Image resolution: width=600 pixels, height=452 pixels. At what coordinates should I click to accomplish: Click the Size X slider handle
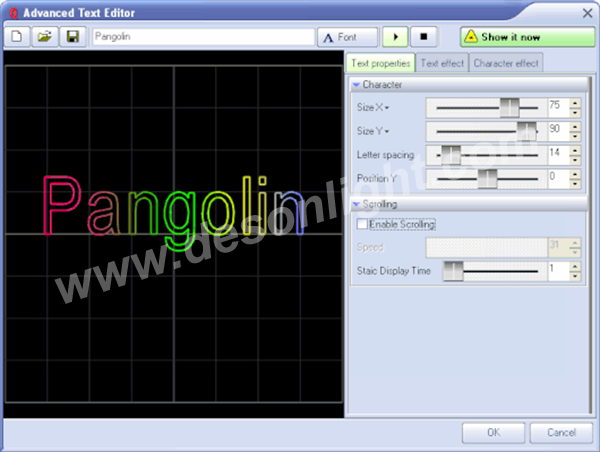coord(509,108)
